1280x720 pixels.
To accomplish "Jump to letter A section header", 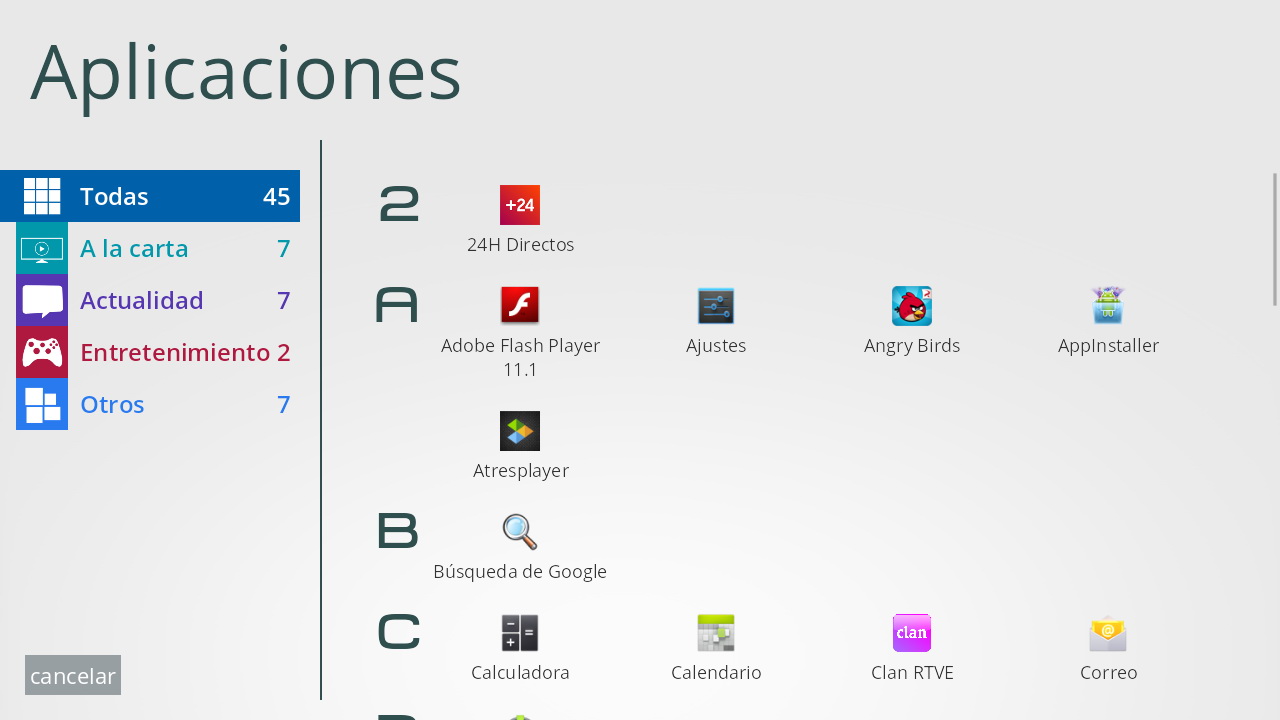I will coord(397,305).
